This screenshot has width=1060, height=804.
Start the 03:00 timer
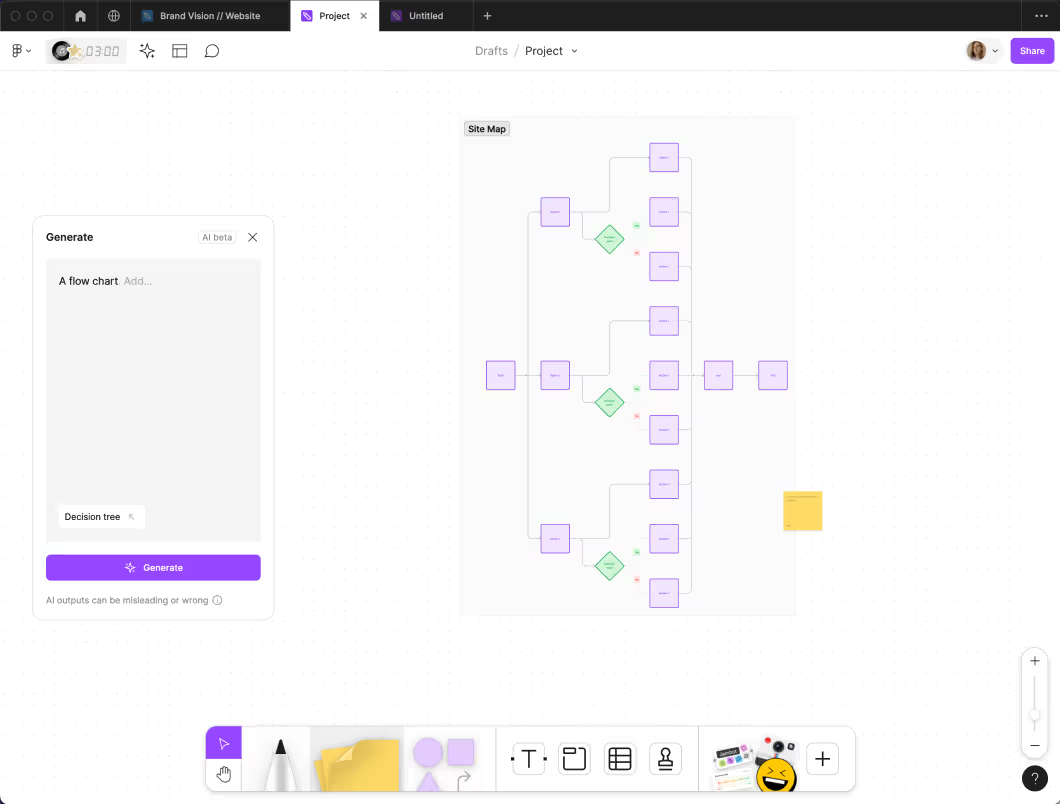87,51
